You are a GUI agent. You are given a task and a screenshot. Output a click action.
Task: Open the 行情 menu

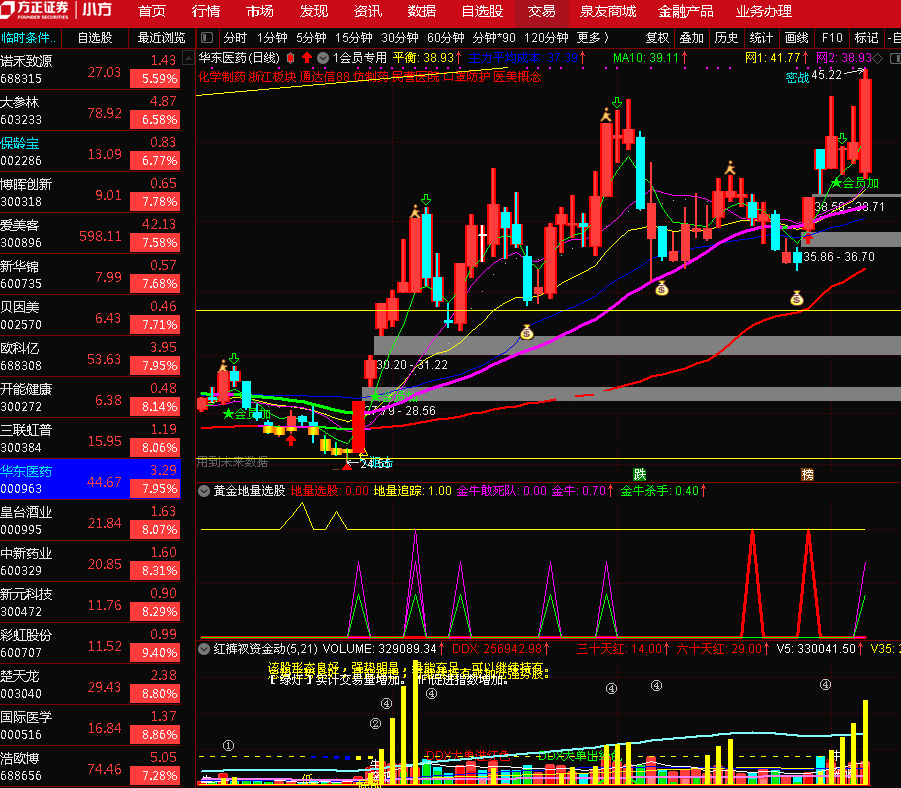tap(206, 11)
